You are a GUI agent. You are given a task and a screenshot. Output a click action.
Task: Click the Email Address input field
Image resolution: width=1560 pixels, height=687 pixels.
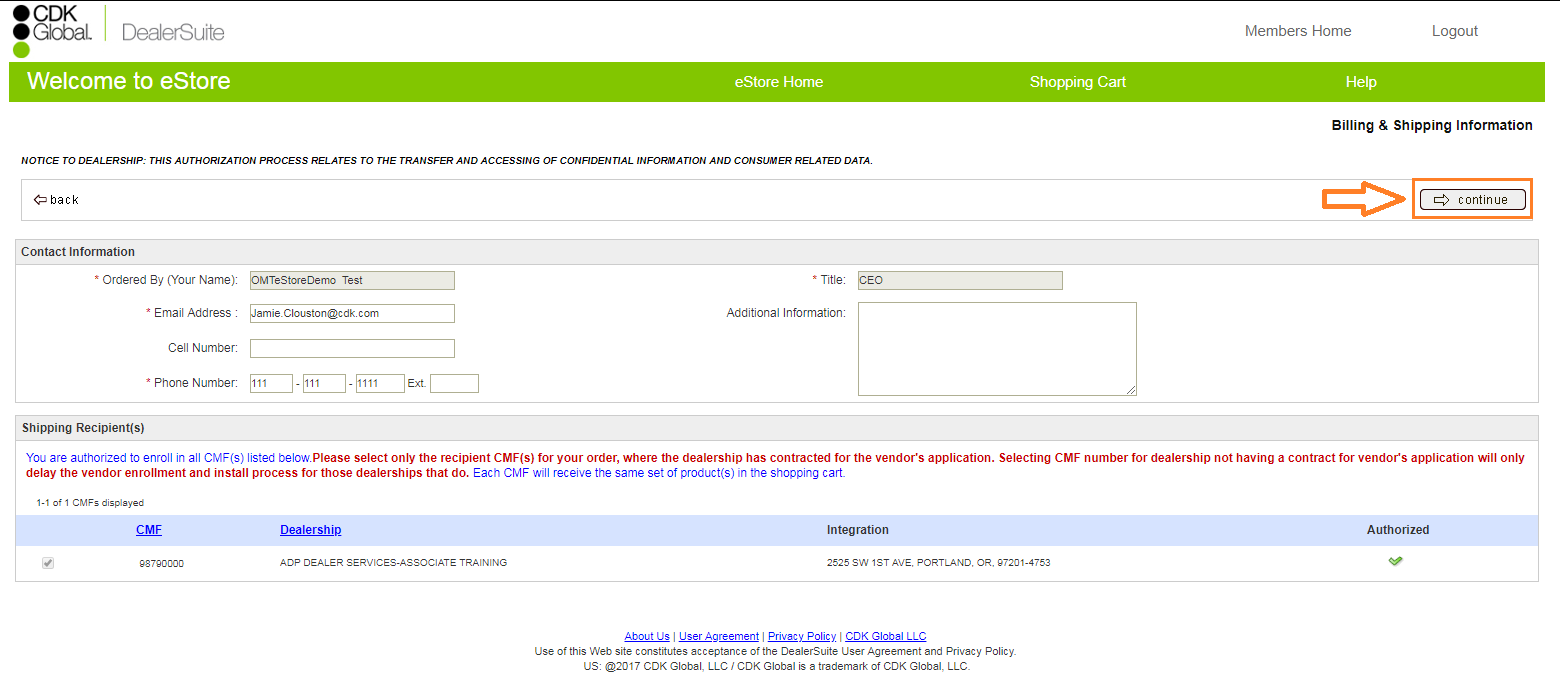tap(352, 313)
